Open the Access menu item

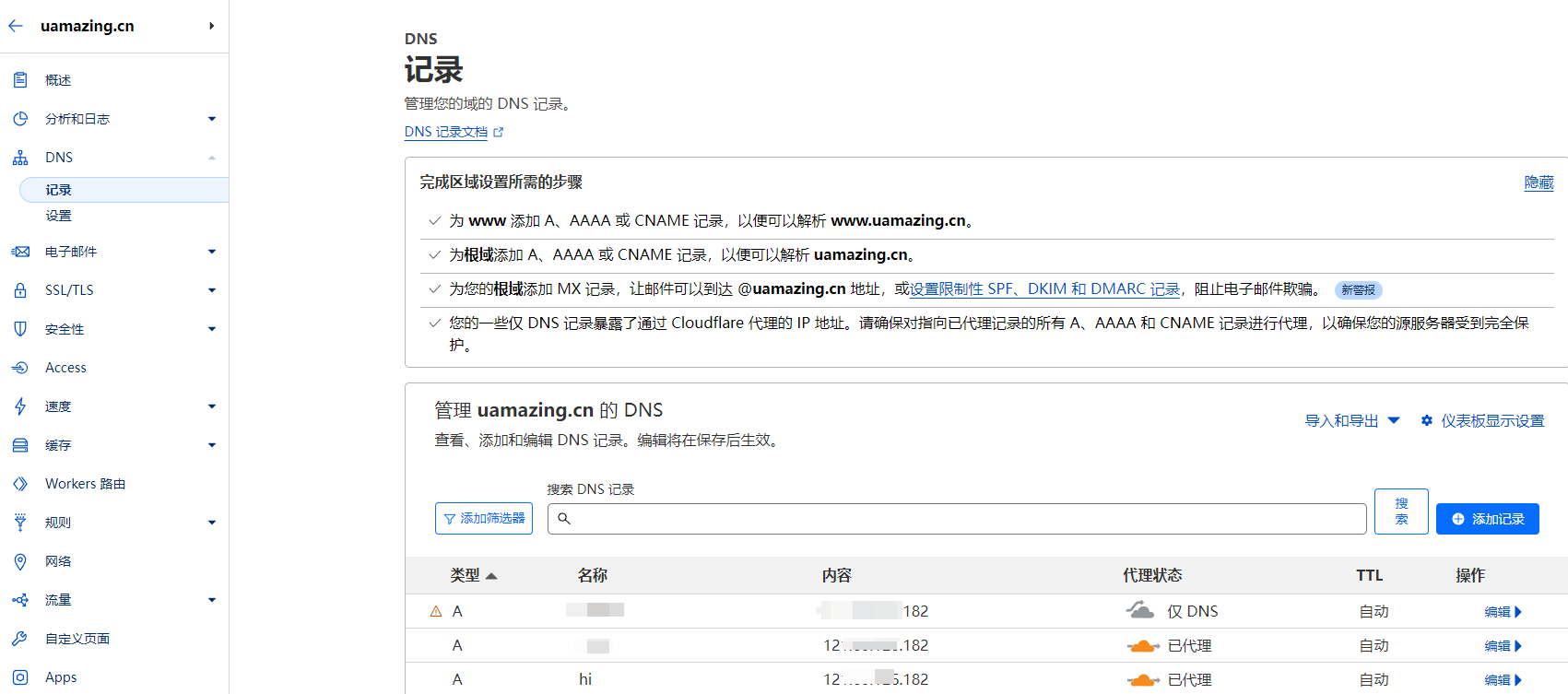click(x=65, y=368)
